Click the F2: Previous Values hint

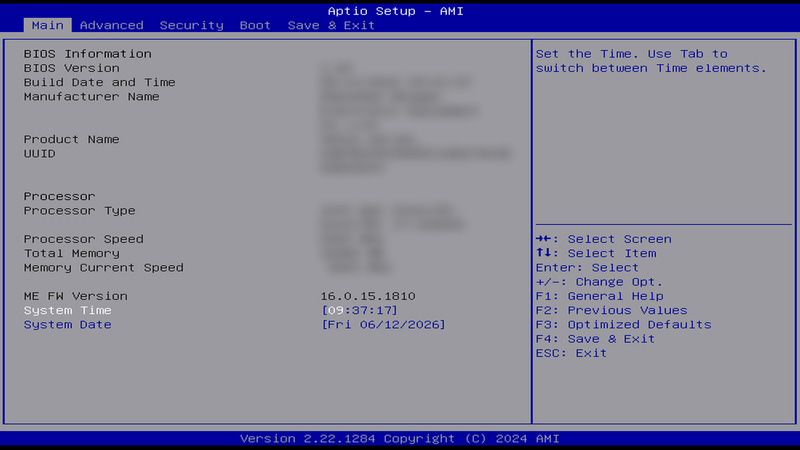[612, 311]
